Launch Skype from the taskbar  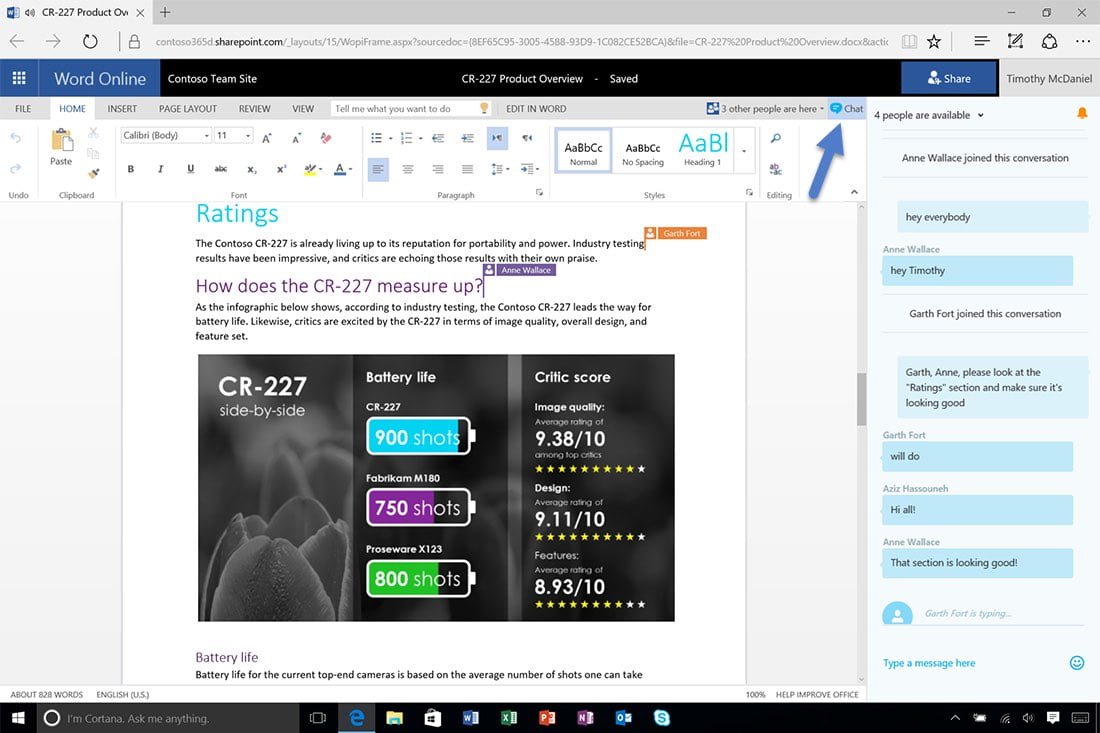(x=660, y=717)
